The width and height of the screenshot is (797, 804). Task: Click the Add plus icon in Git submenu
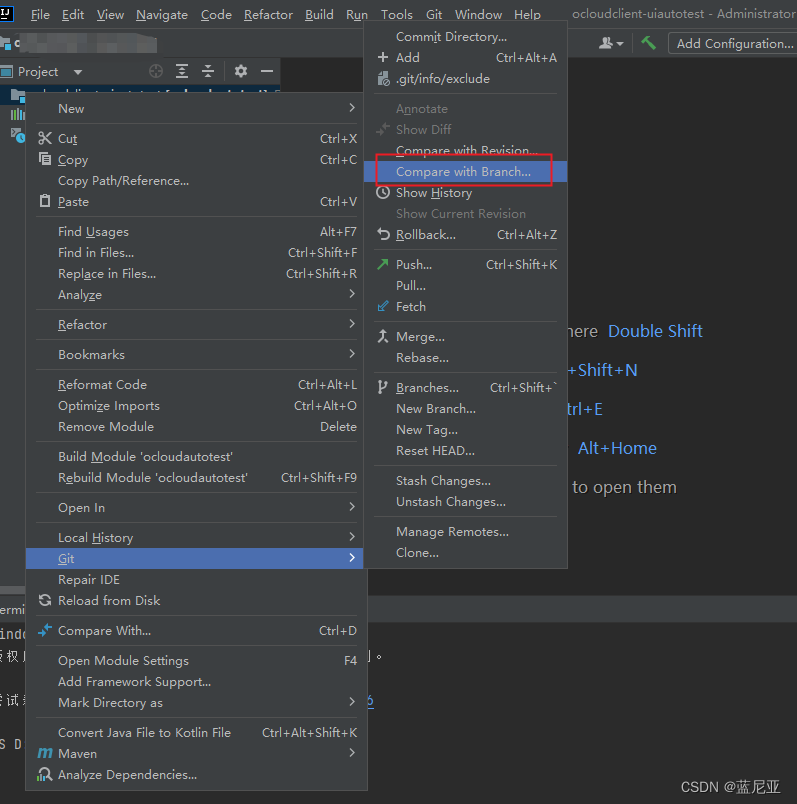coord(383,57)
